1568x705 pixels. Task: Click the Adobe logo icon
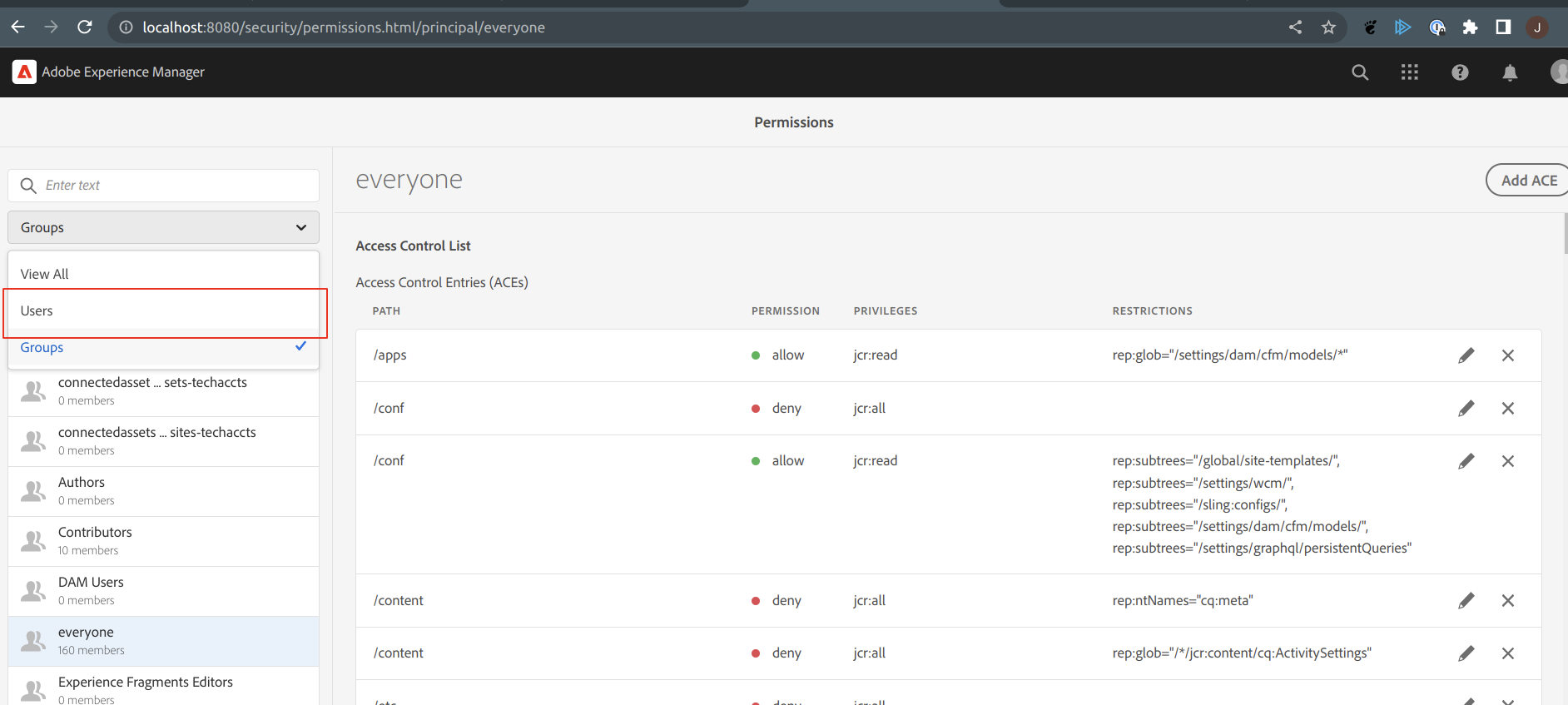pos(24,72)
